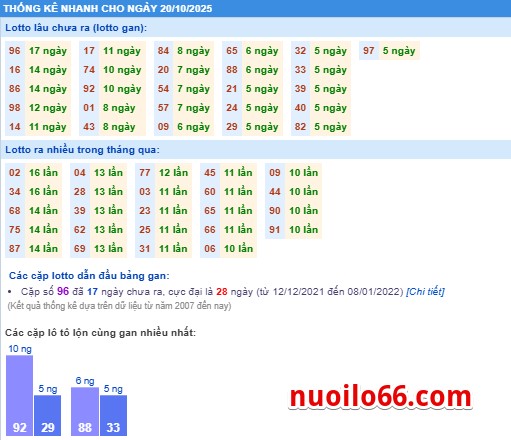Select the '14 lần' cell beside number 68
511x440 pixels.
[x=44, y=211]
